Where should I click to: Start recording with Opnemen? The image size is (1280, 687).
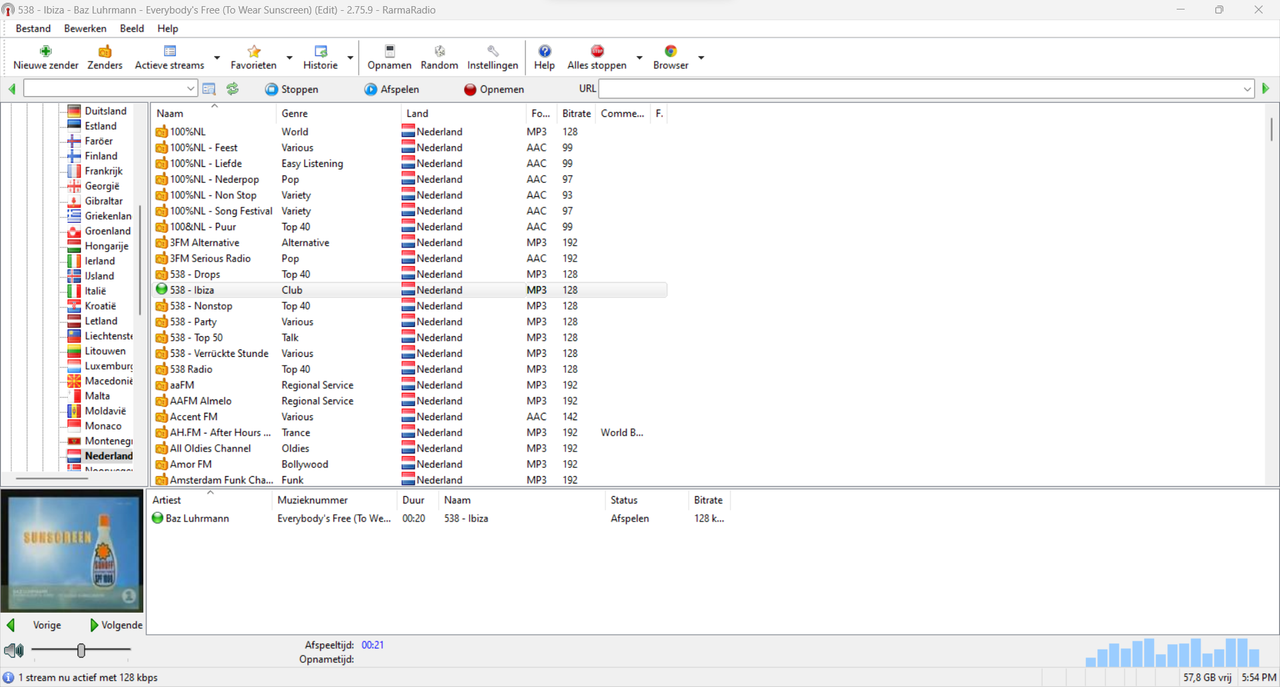(x=494, y=89)
